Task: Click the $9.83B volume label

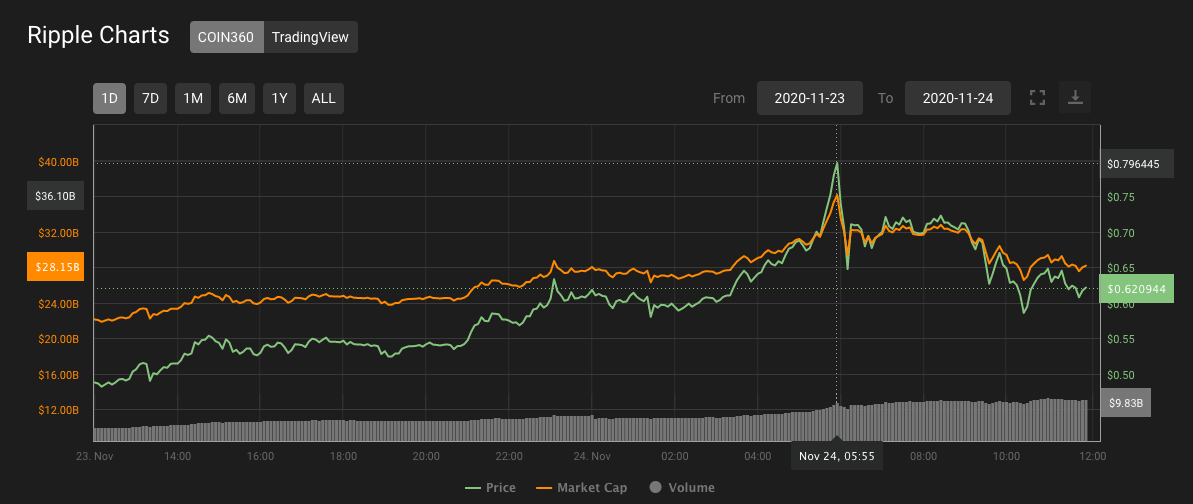Action: (1125, 403)
